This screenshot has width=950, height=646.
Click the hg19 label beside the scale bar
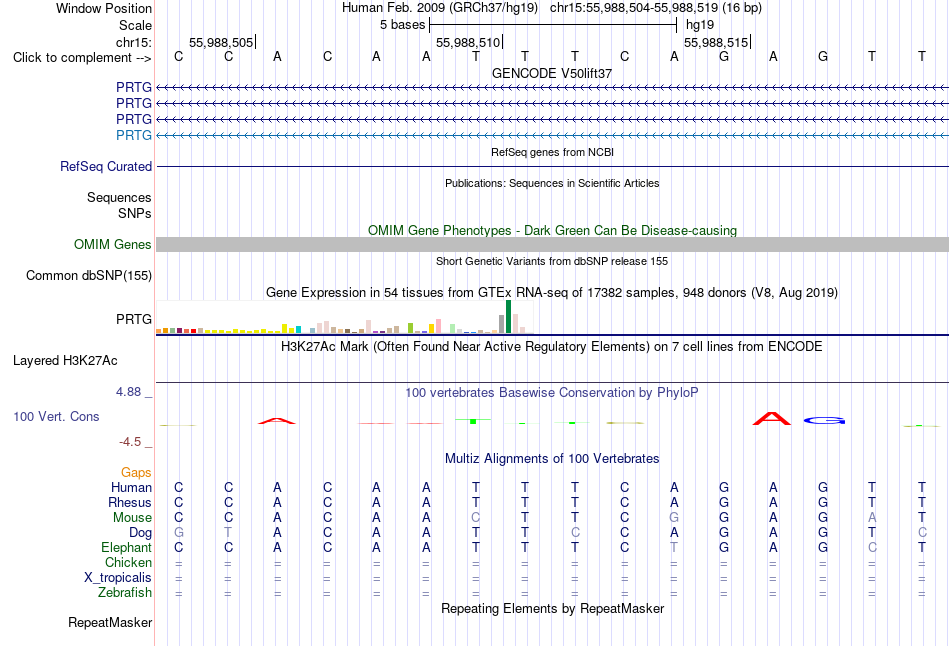[700, 25]
